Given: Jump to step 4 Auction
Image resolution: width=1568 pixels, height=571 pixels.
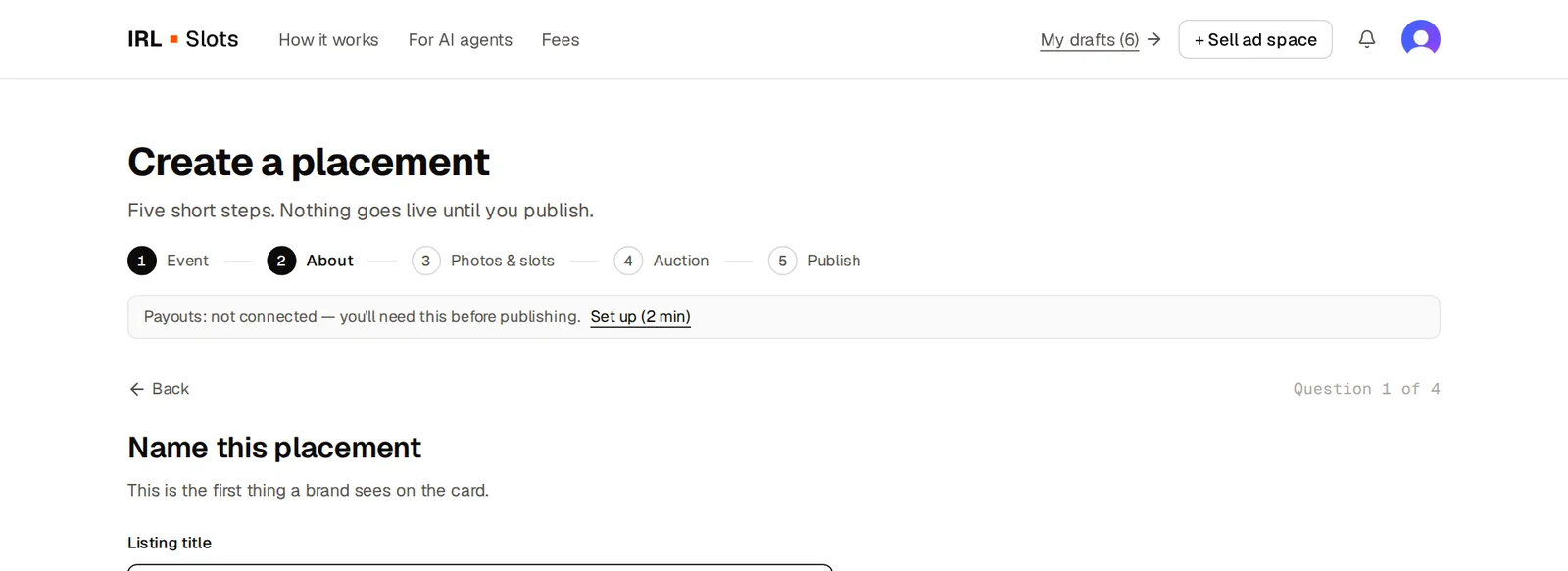Looking at the screenshot, I should [661, 261].
